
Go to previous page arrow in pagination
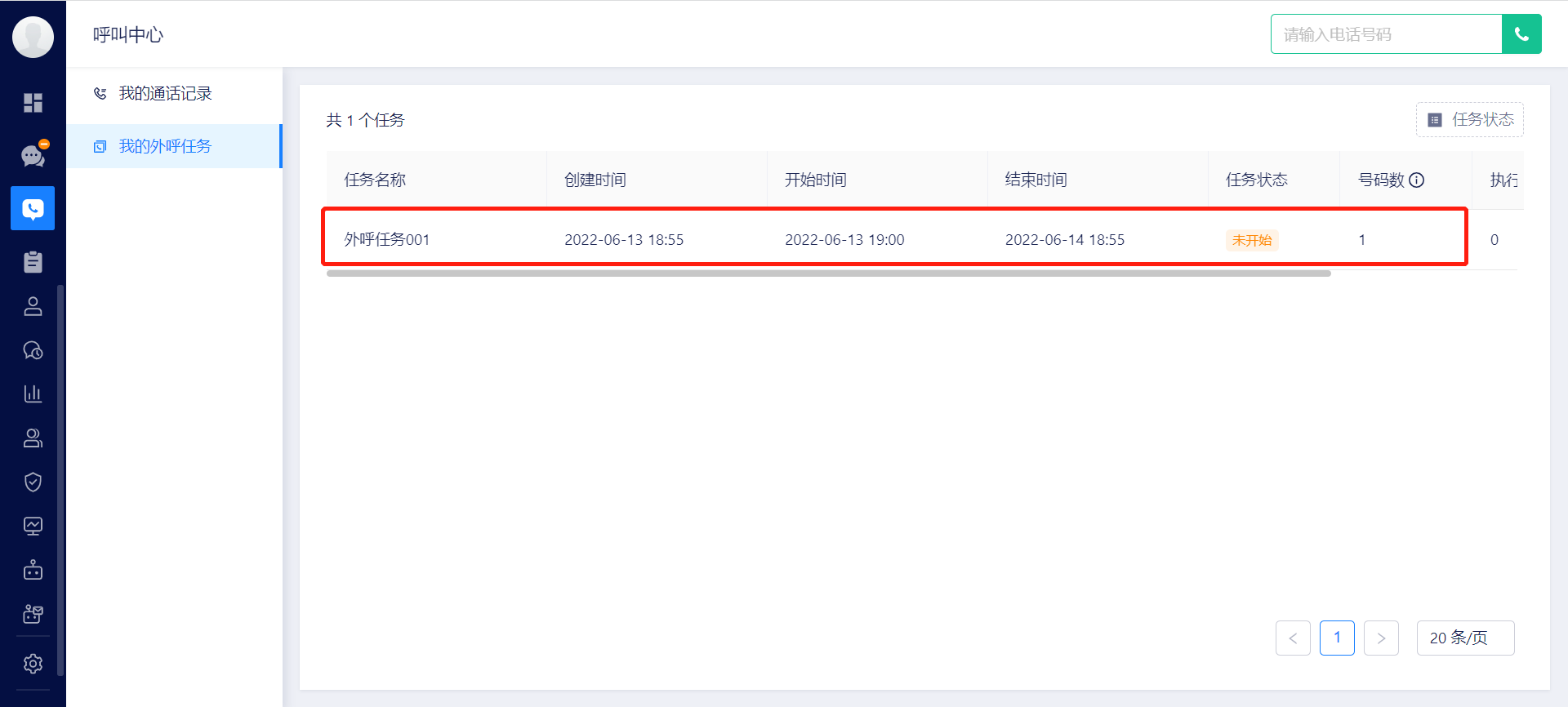pos(1293,638)
